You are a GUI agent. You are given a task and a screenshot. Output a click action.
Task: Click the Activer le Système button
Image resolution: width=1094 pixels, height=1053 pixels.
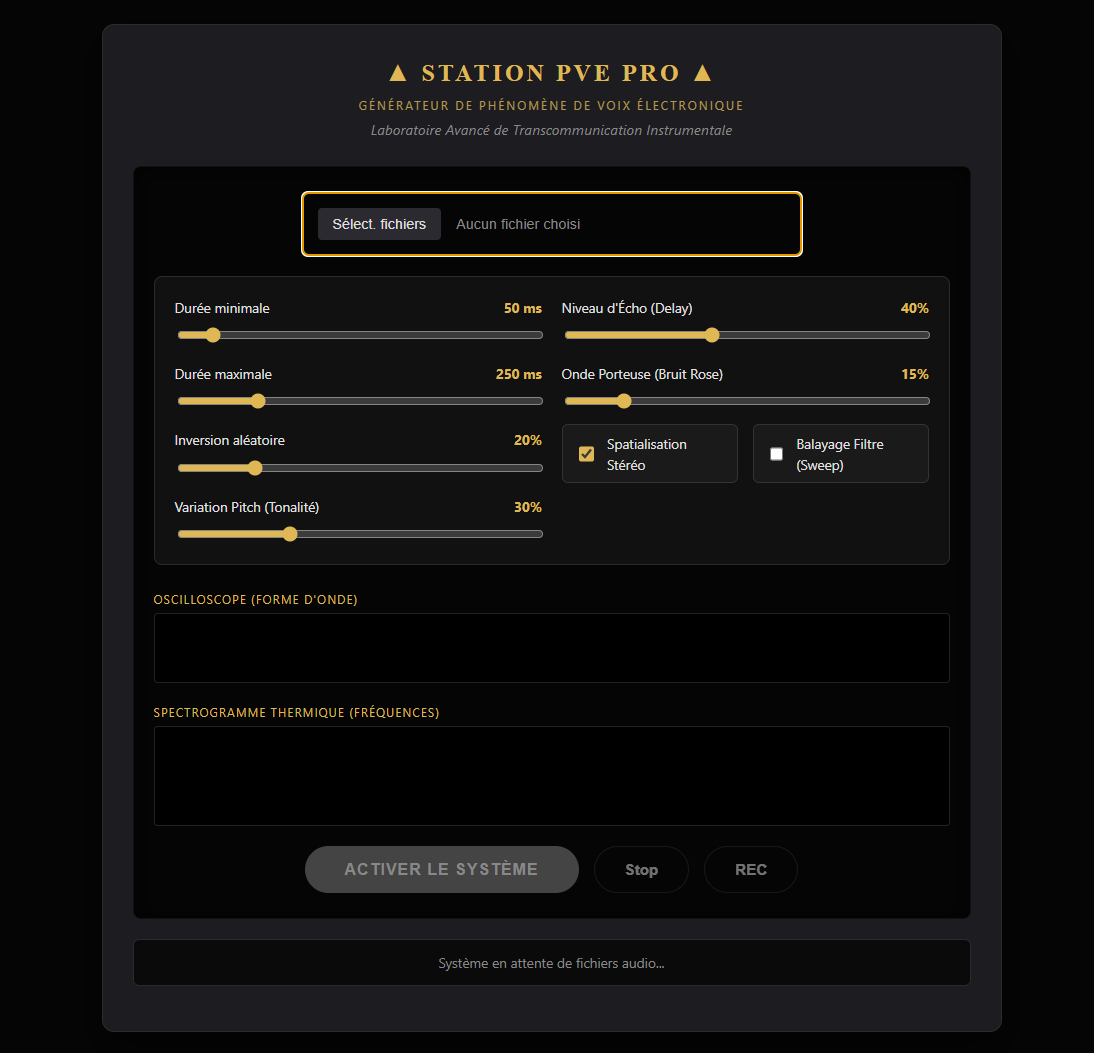pyautogui.click(x=442, y=869)
